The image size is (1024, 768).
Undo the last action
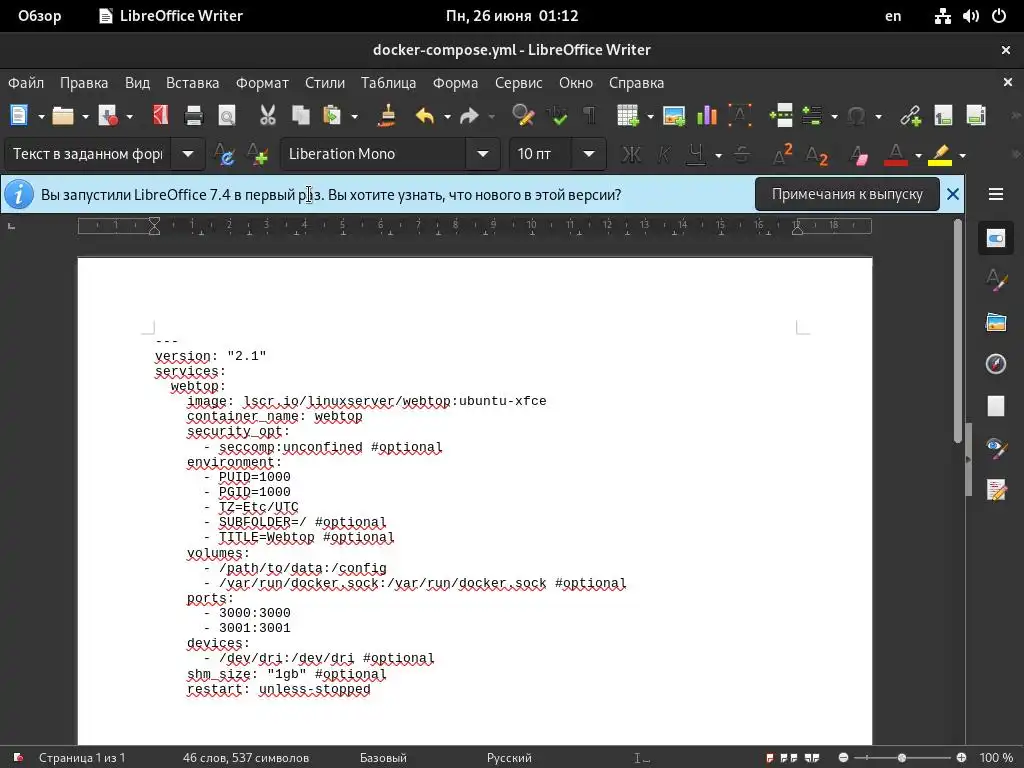point(425,116)
